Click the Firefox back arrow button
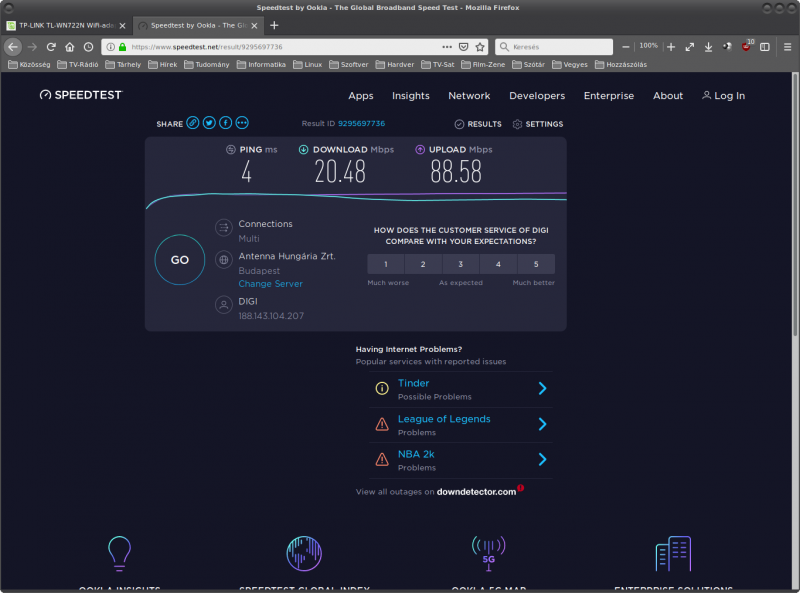This screenshot has width=800, height=593. click(x=13, y=47)
